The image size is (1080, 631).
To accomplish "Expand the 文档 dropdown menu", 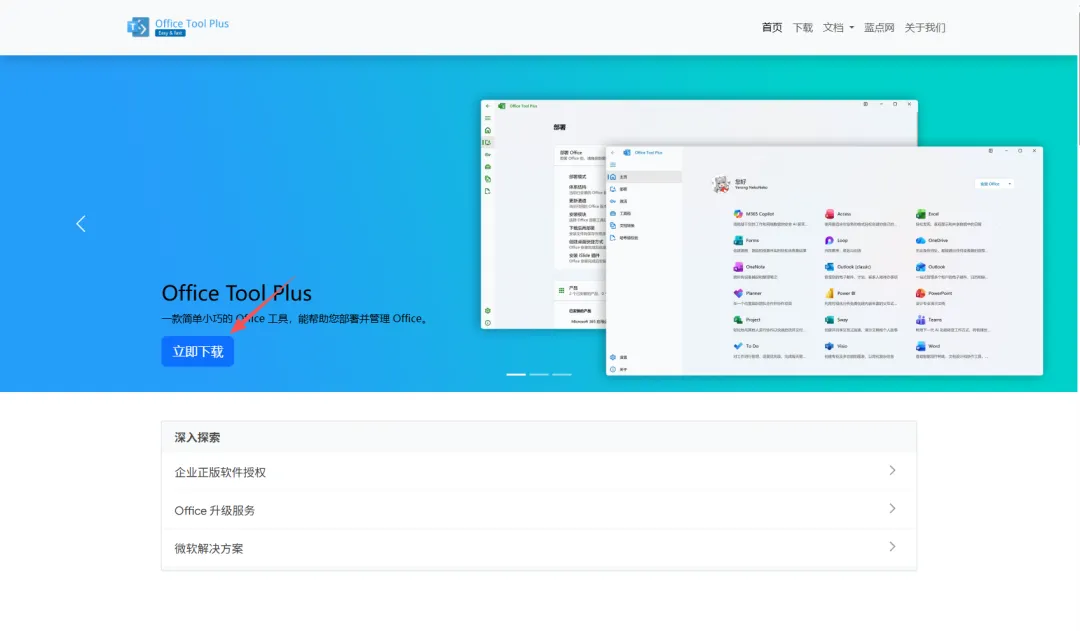I will [838, 28].
